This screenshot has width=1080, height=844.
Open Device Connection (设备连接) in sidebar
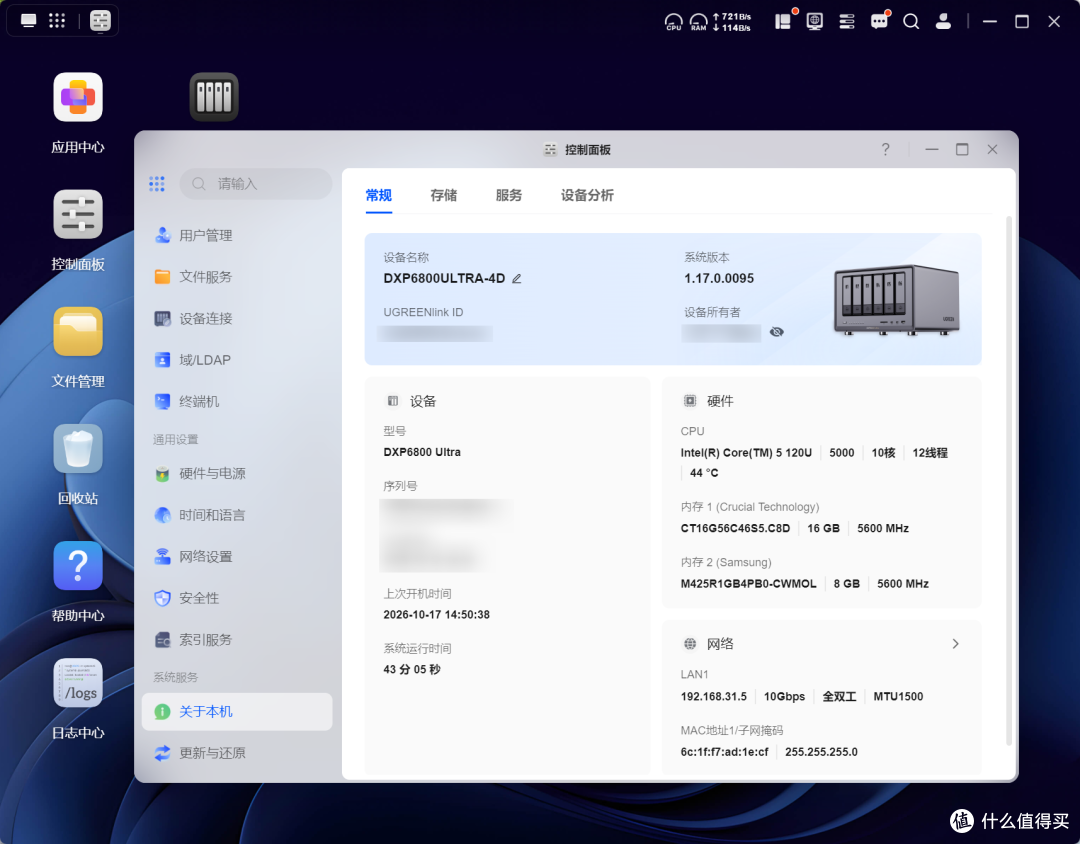237,318
